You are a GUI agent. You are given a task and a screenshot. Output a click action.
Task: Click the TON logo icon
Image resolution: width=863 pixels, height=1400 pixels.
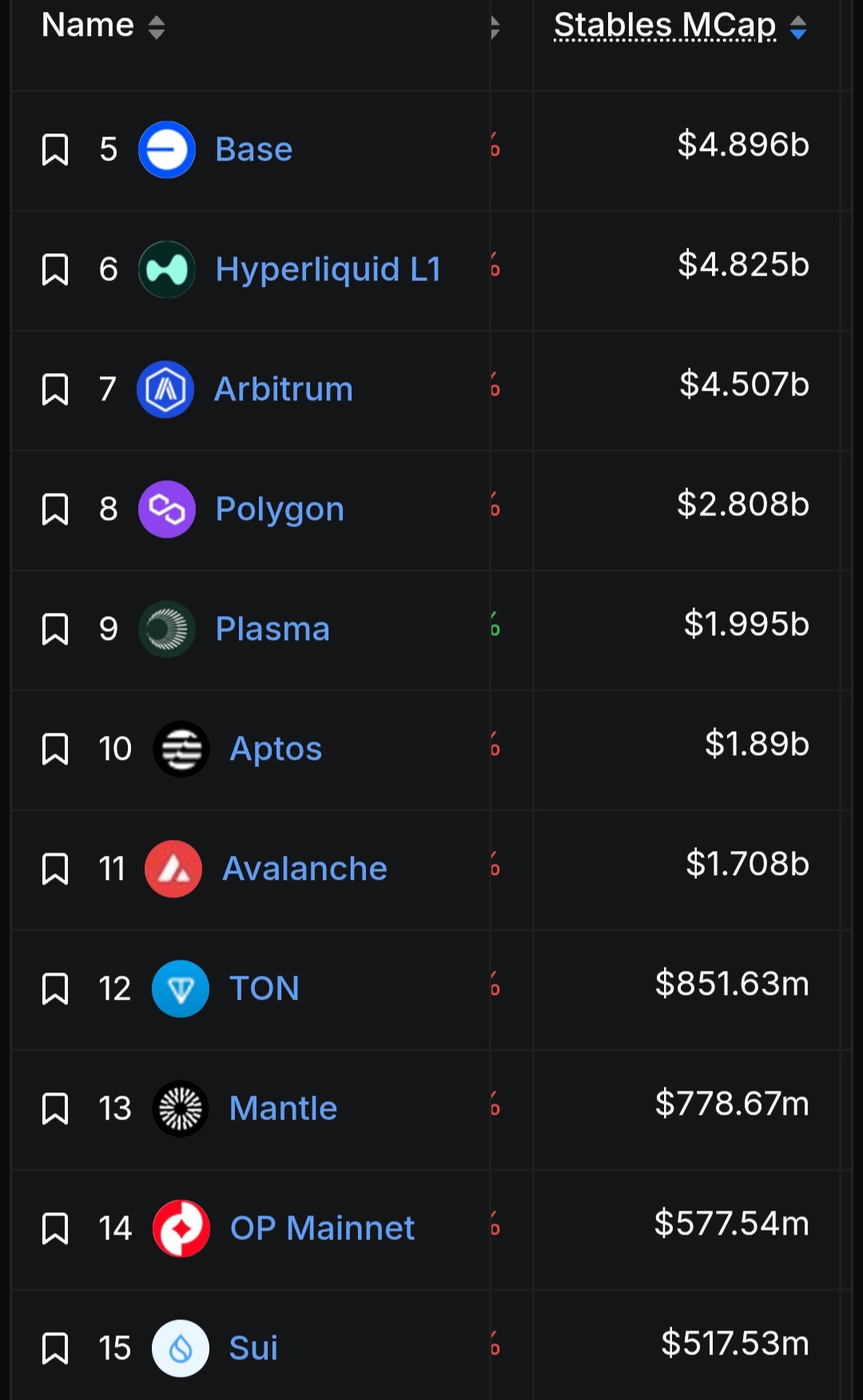[x=181, y=988]
